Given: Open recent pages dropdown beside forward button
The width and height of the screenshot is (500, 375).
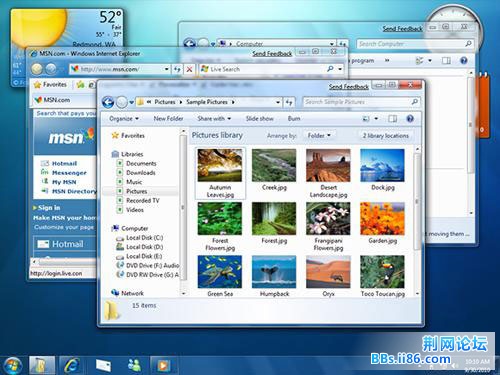Looking at the screenshot, I should (x=132, y=102).
